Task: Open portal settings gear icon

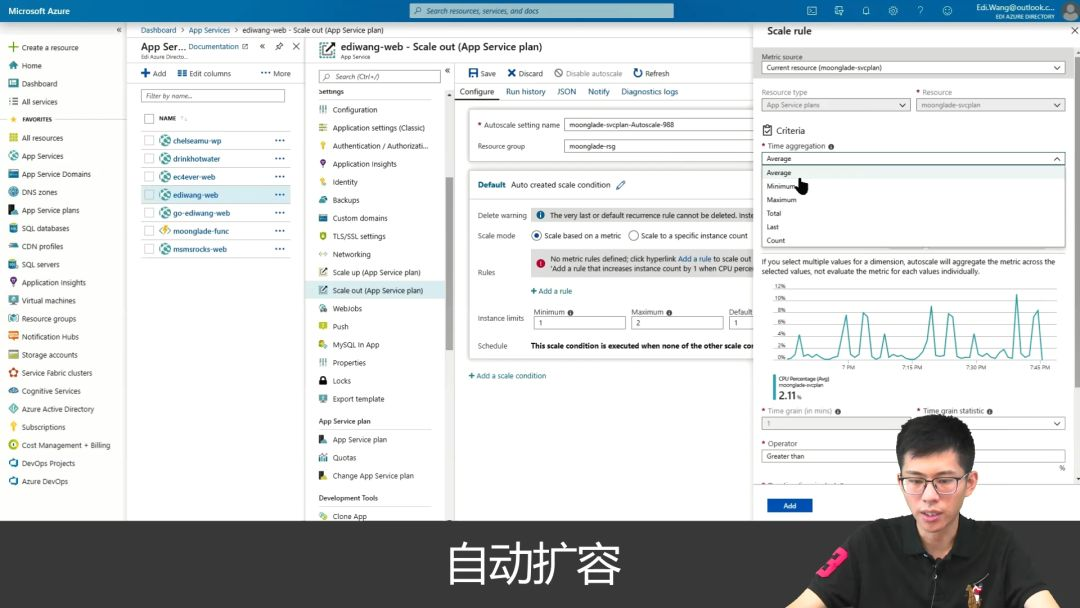Action: point(893,11)
